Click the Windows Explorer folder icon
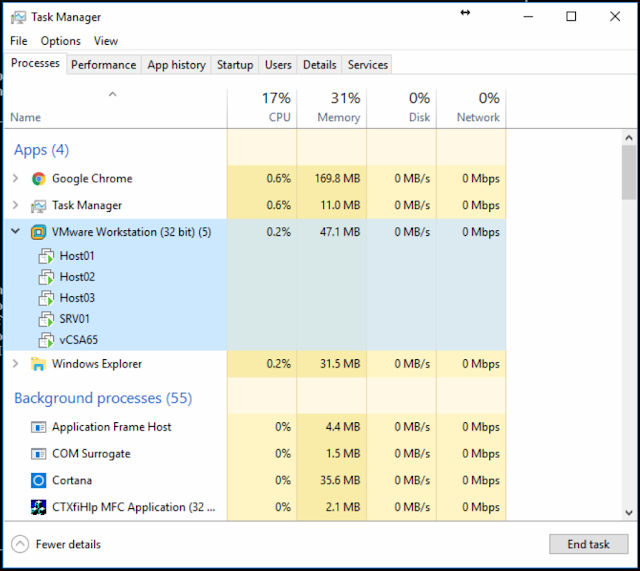 38,364
